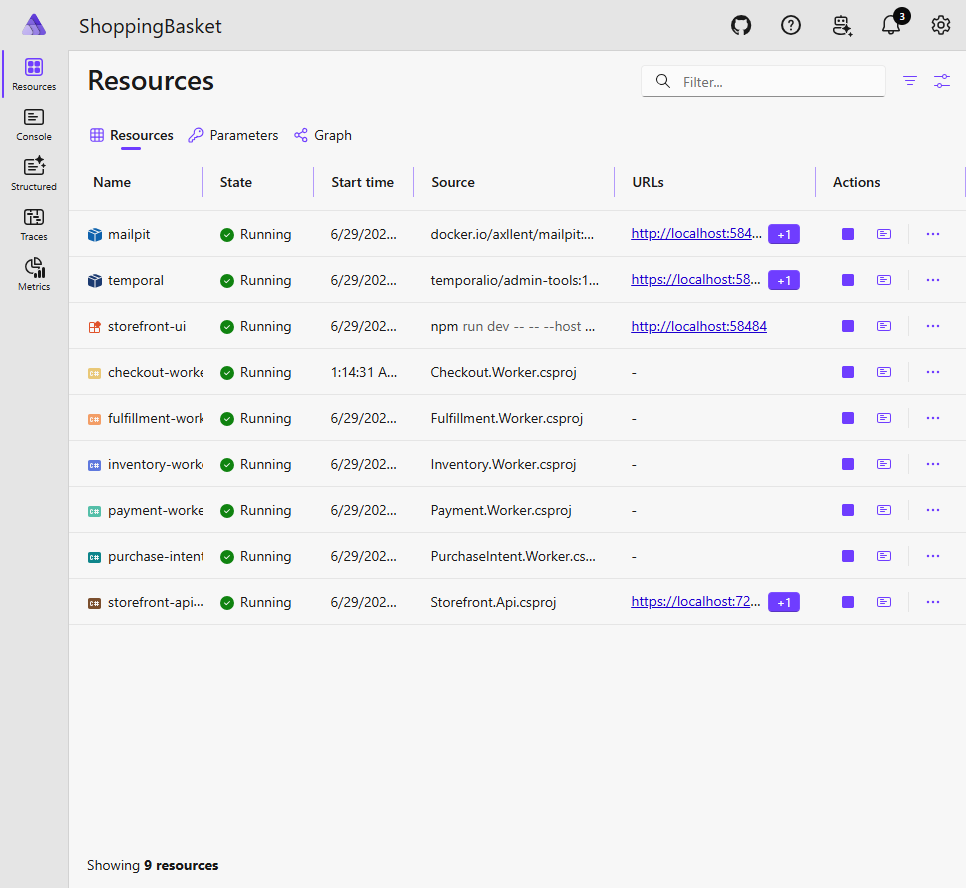View console logs for storefront-api

[883, 602]
